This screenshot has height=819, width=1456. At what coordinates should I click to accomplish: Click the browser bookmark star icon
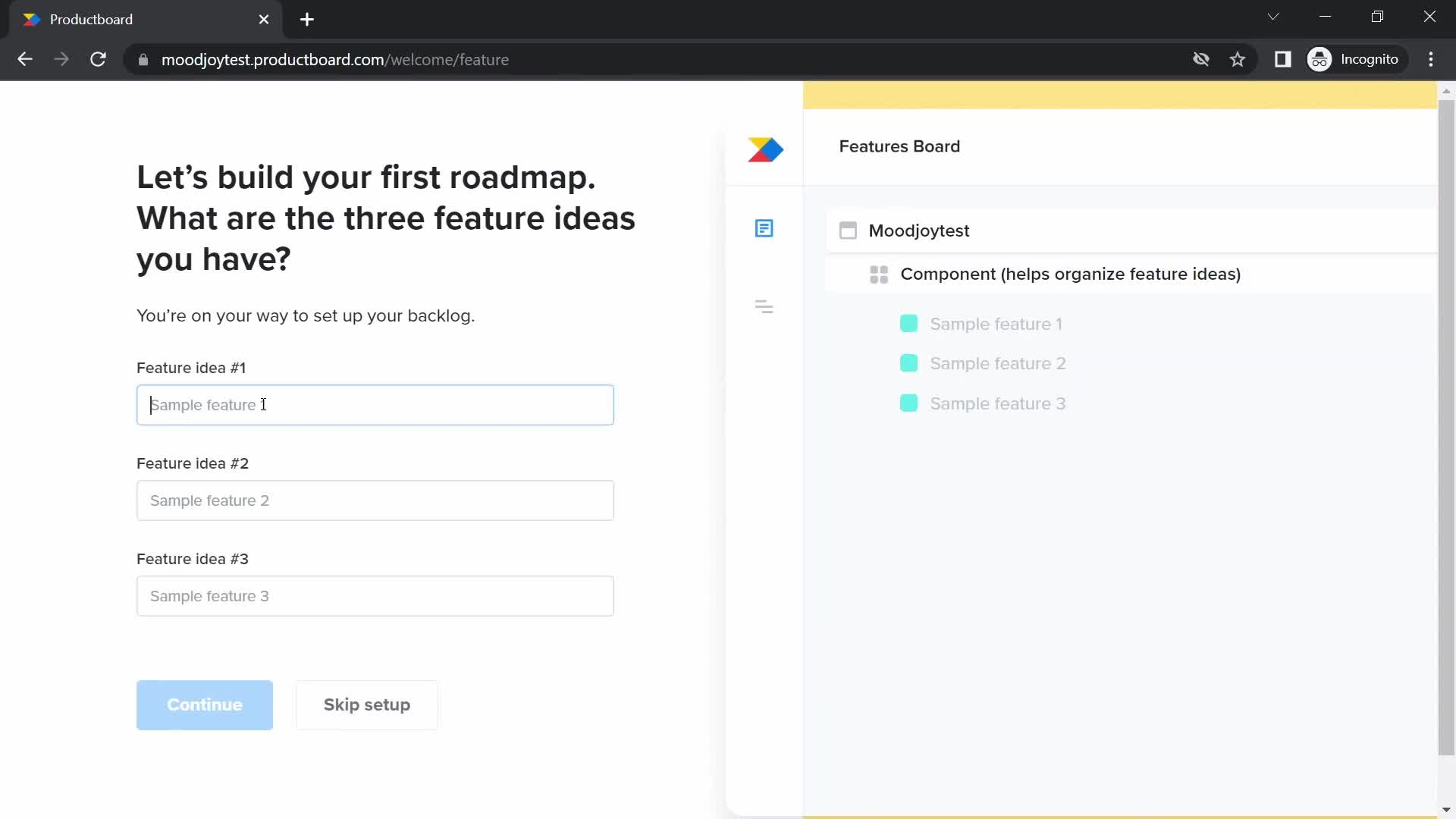pyautogui.click(x=1238, y=60)
